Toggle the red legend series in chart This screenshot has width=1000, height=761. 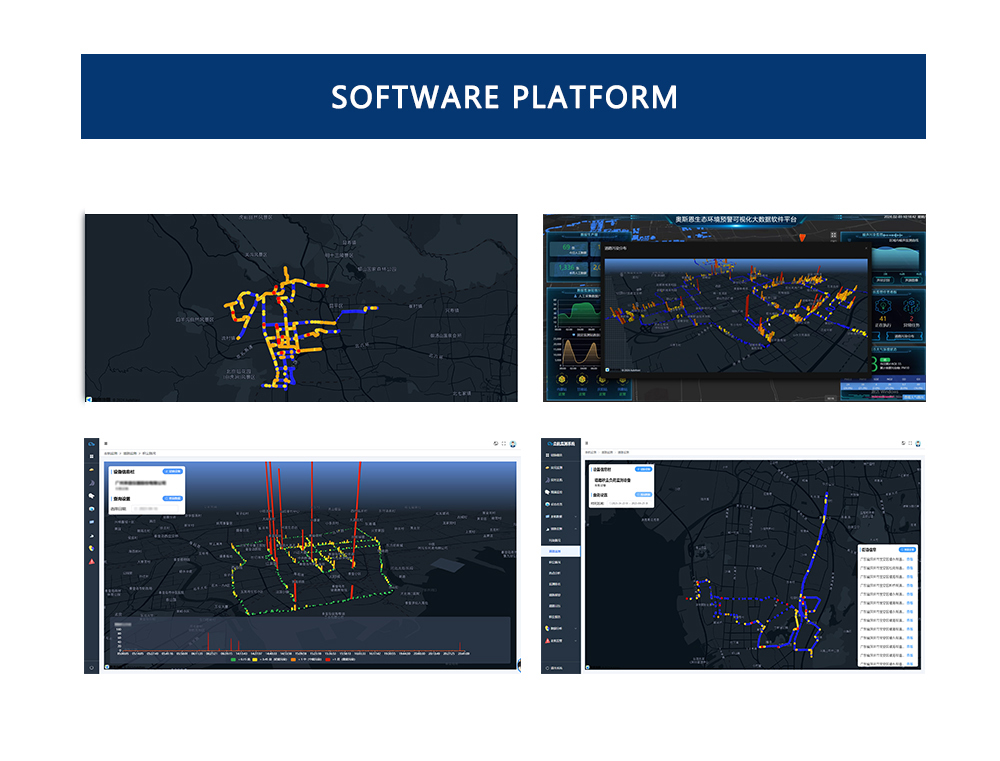[329, 660]
